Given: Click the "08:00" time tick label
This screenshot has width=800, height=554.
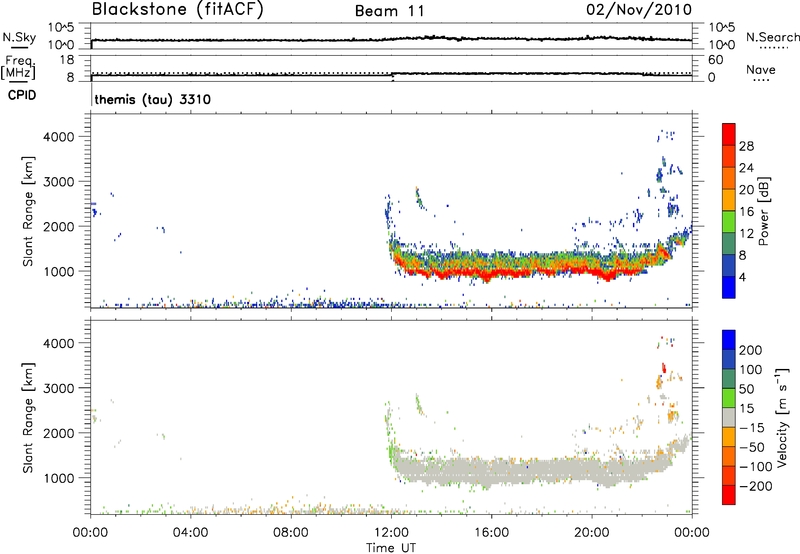Looking at the screenshot, I should (x=290, y=533).
